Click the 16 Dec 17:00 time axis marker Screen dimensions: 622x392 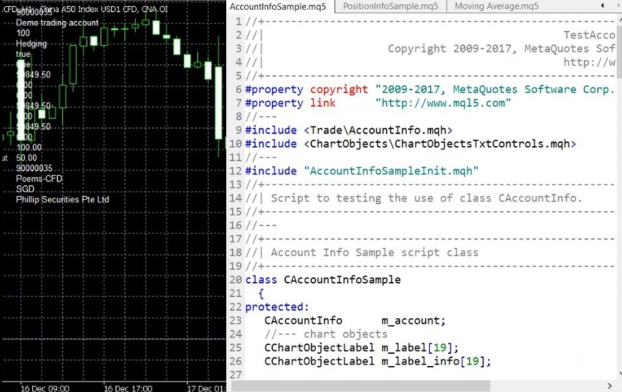tap(128, 388)
